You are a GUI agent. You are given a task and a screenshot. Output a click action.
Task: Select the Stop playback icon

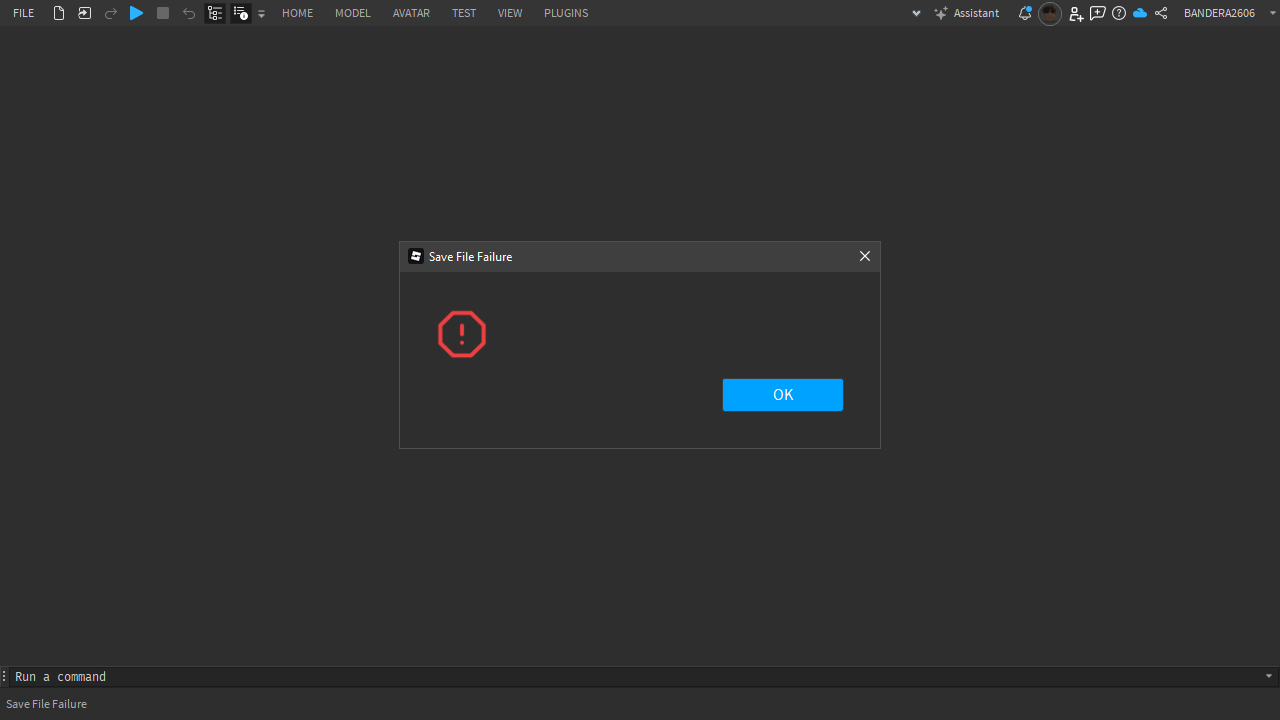(162, 13)
